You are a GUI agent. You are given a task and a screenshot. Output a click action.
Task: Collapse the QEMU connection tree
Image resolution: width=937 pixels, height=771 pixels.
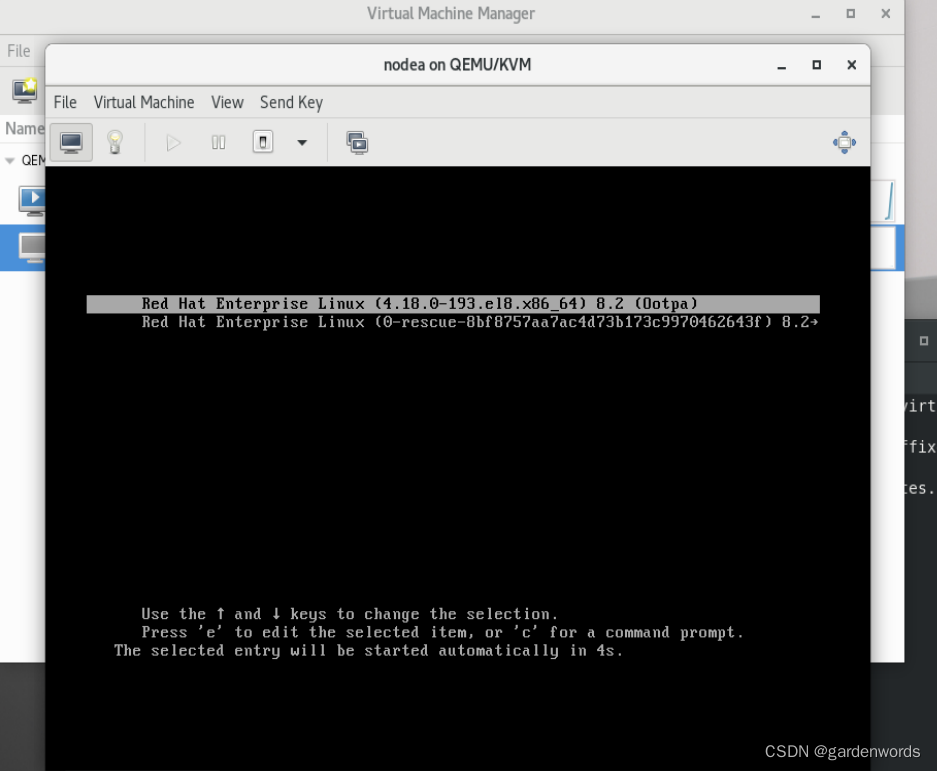10,160
